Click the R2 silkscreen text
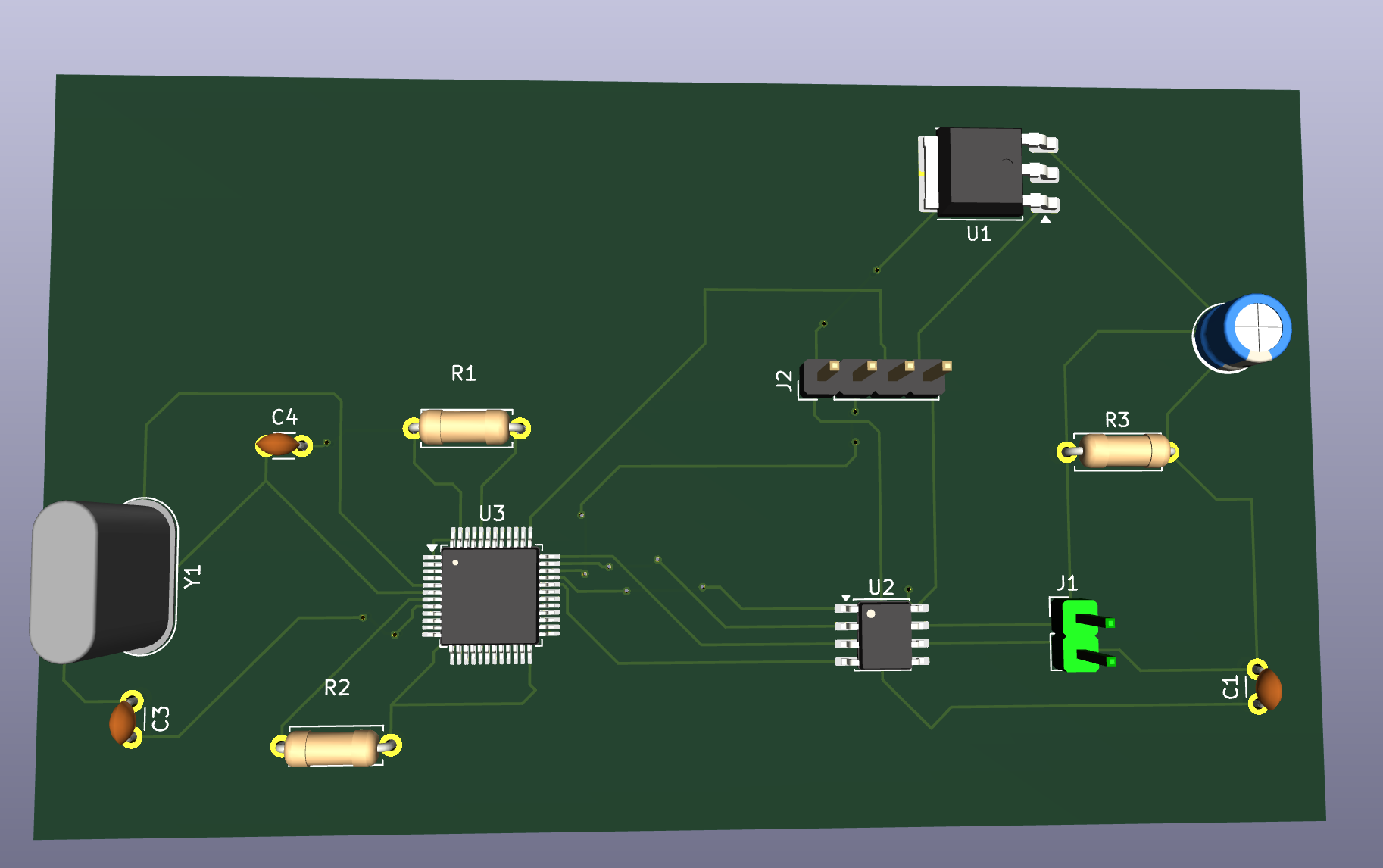 (x=337, y=687)
